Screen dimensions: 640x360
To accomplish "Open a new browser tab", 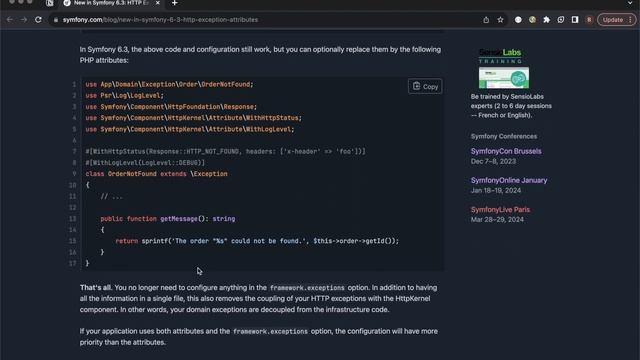I will [x=174, y=3].
